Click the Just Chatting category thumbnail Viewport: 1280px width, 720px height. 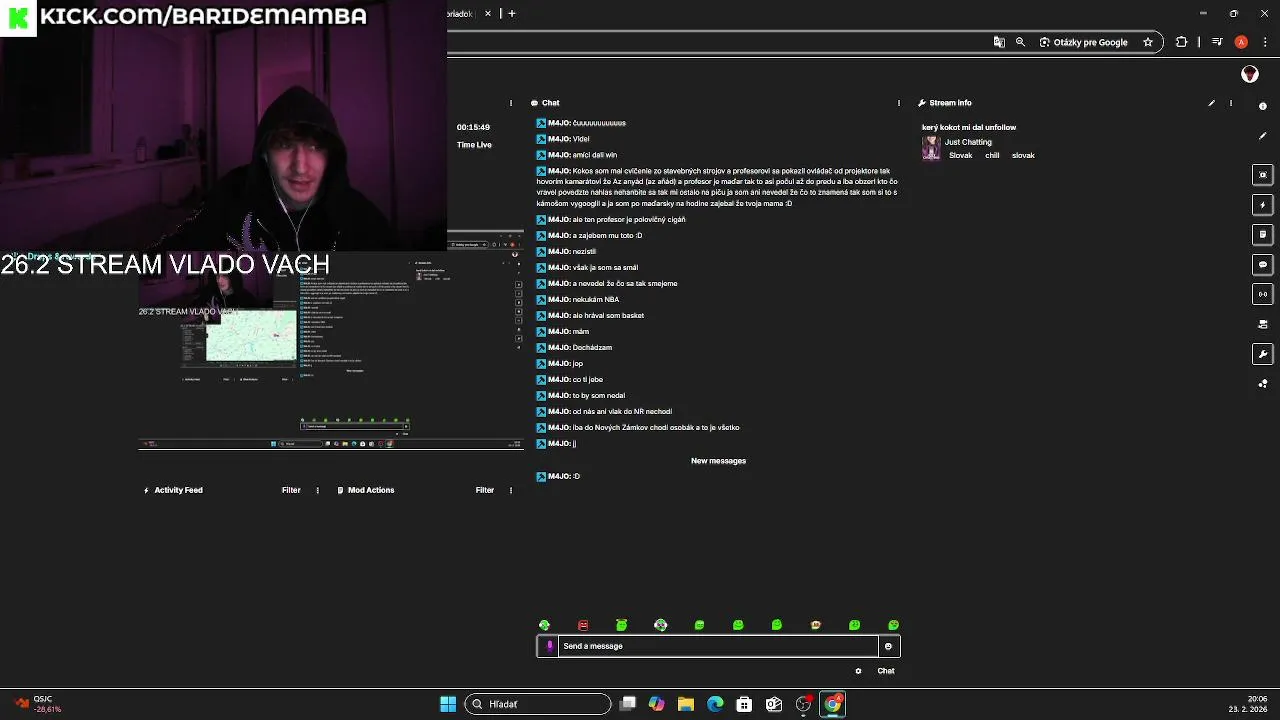(x=931, y=148)
